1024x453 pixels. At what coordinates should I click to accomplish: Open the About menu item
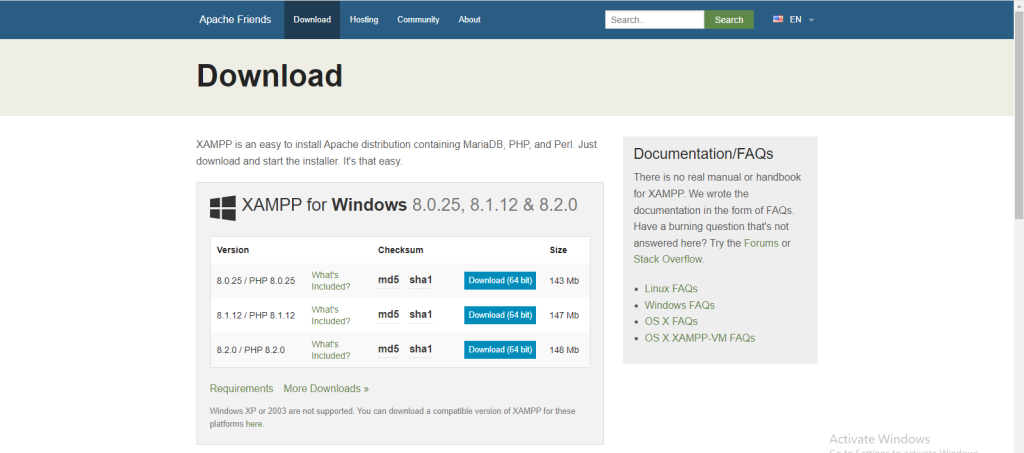tap(470, 20)
